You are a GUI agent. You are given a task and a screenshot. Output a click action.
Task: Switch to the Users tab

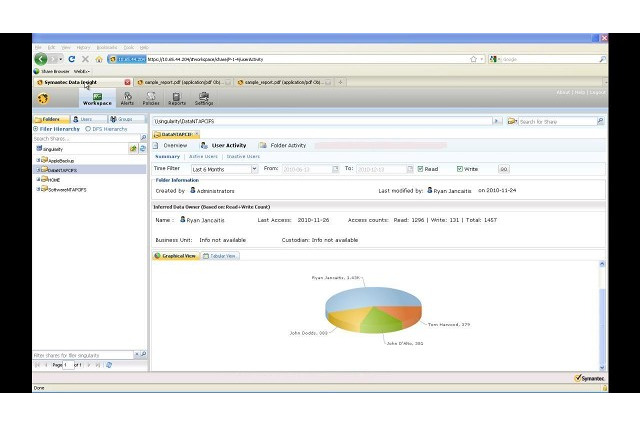pyautogui.click(x=87, y=119)
